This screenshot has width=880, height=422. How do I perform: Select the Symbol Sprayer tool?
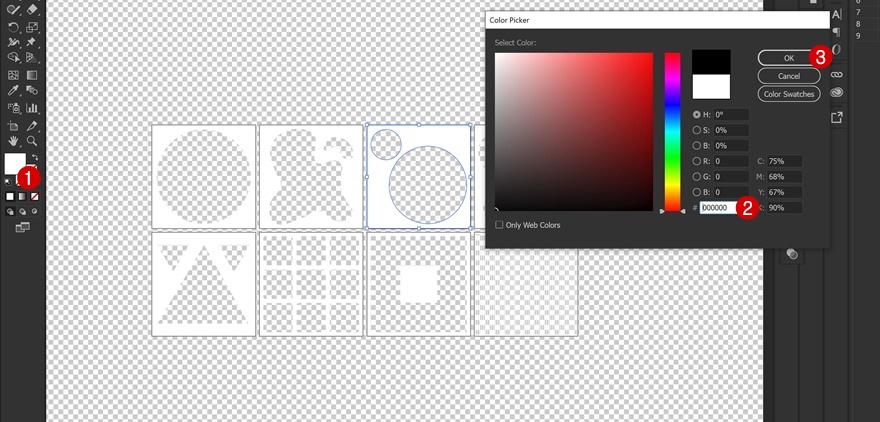click(x=13, y=108)
